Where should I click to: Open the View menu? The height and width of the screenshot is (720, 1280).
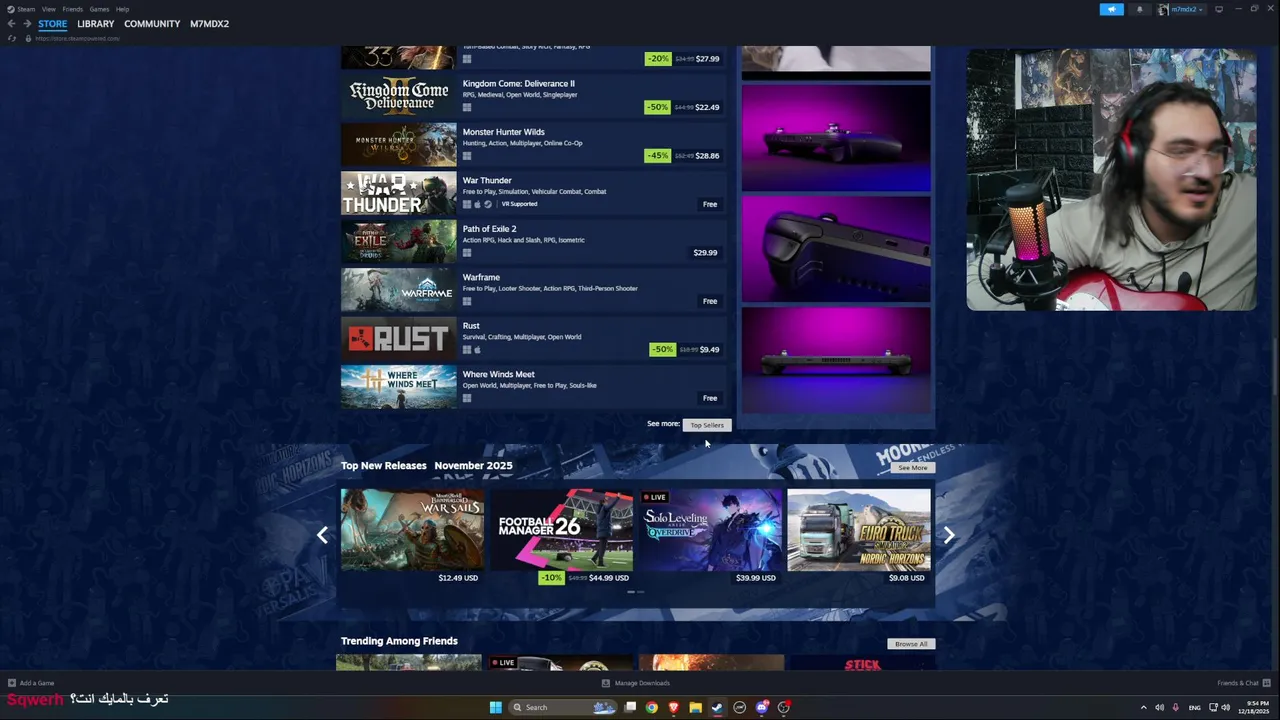pos(49,9)
